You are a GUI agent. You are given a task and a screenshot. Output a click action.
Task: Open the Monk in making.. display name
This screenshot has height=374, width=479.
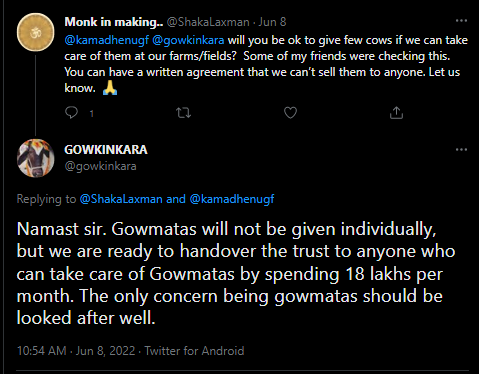coord(114,22)
